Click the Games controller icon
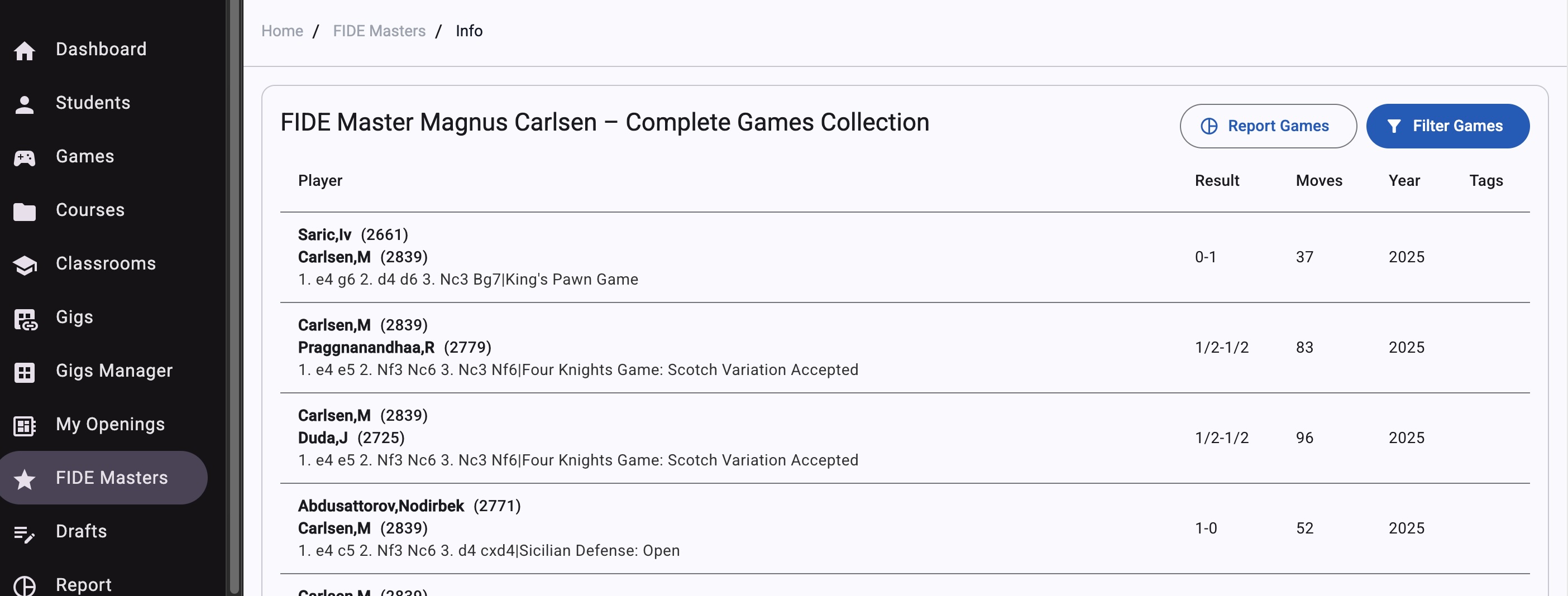The width and height of the screenshot is (1568, 596). (x=25, y=157)
